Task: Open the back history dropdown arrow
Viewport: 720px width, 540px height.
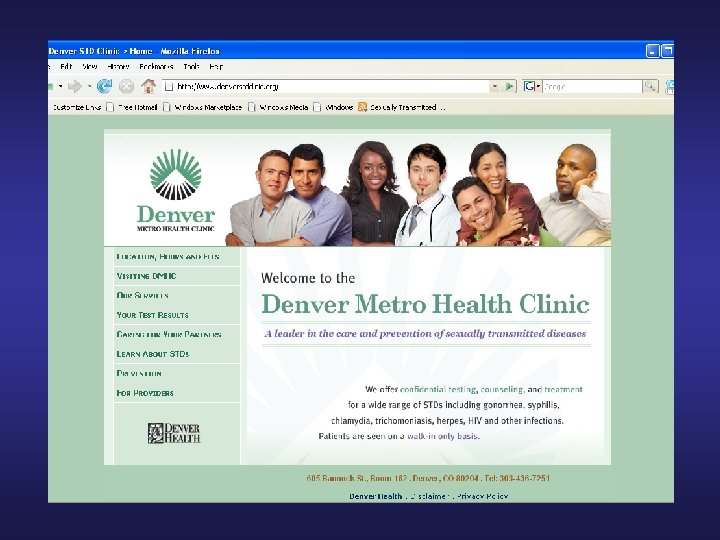Action: click(60, 86)
